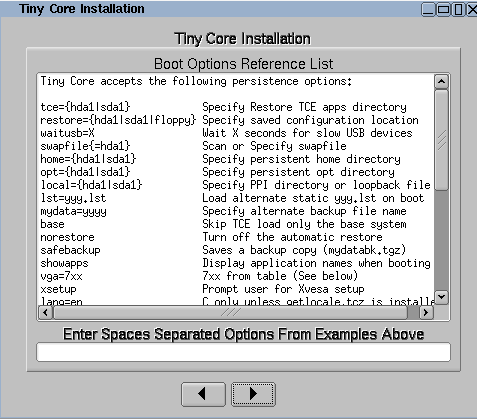The image size is (477, 419).
Task: Click 'Tiny Core accepts the following persistence options' line
Action: pyautogui.click(x=196, y=81)
